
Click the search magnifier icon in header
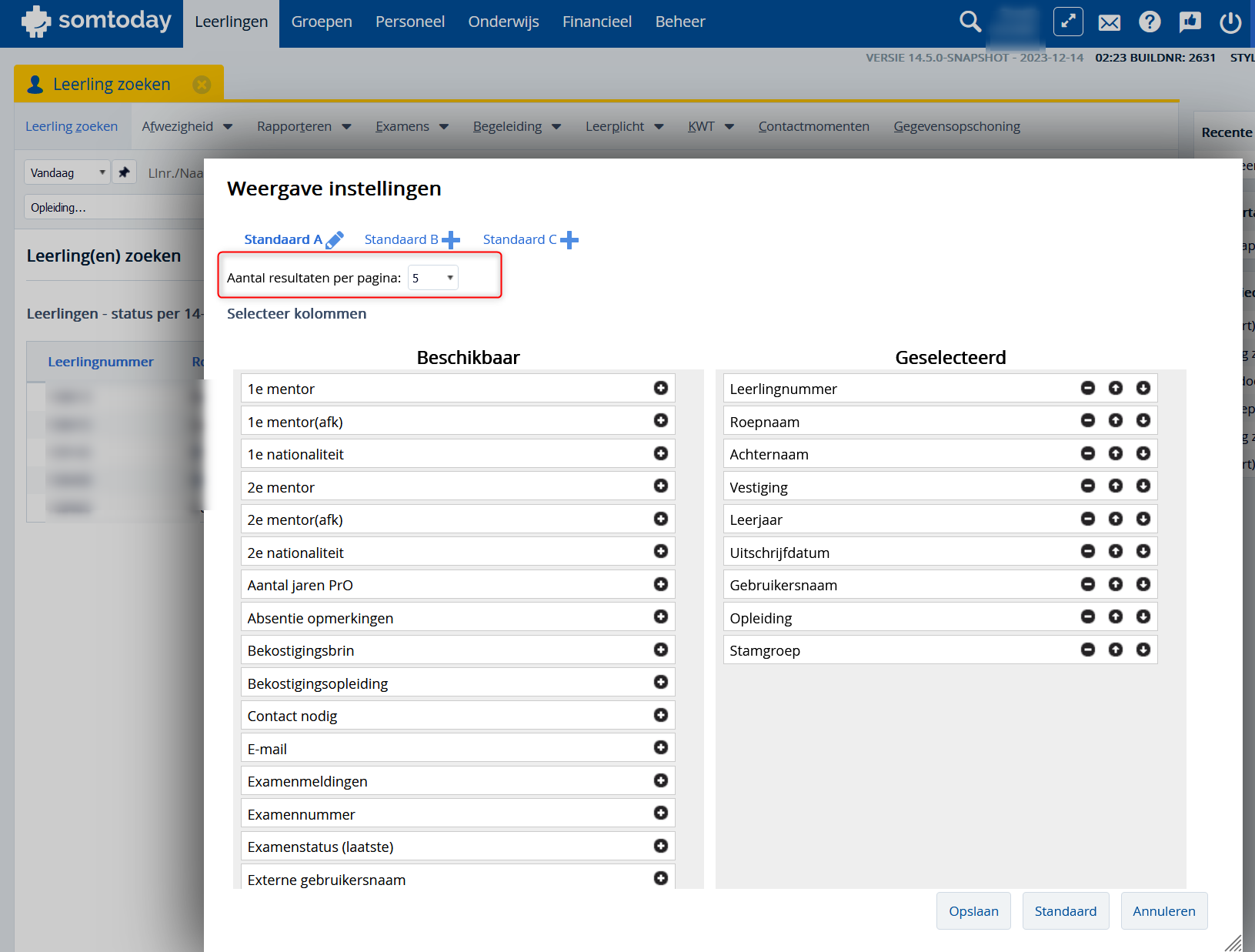point(970,22)
